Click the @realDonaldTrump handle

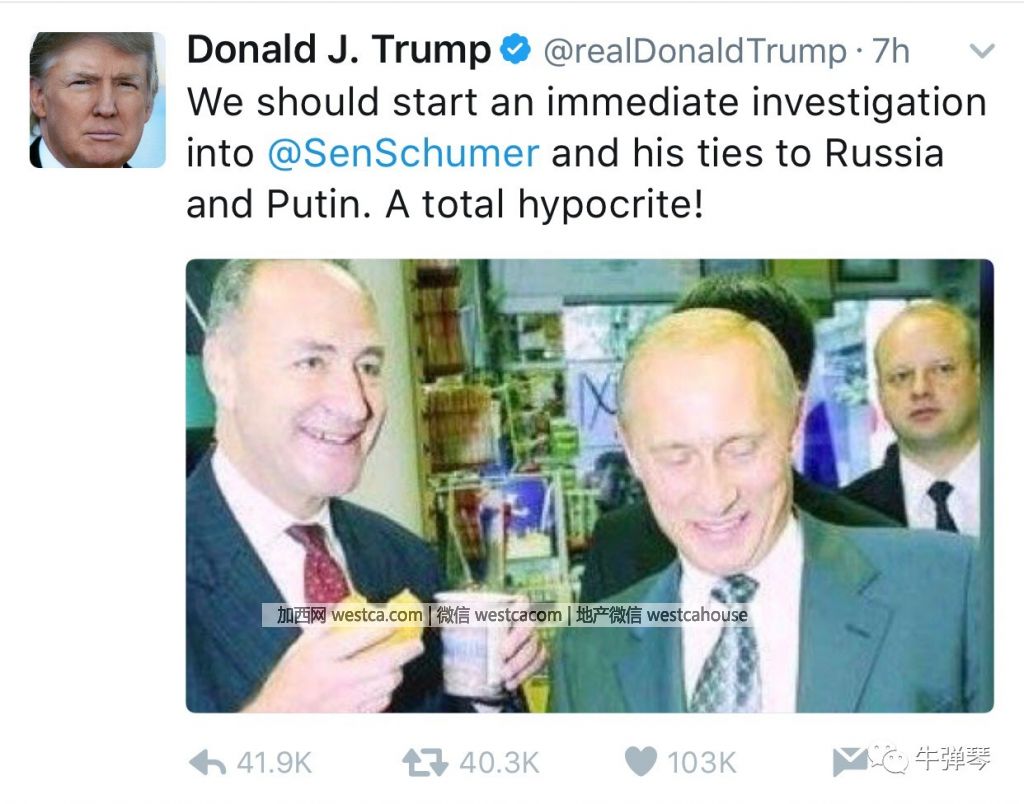pyautogui.click(x=694, y=51)
